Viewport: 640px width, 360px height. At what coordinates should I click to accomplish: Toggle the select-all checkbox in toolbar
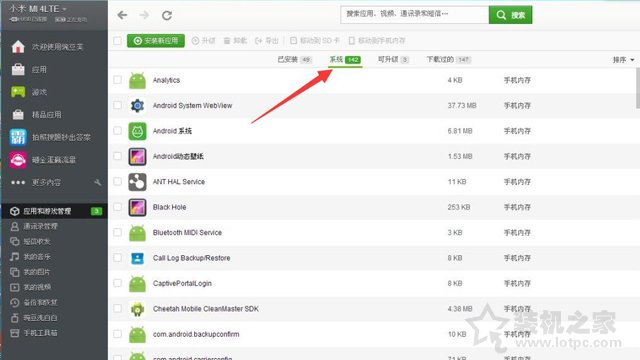point(118,40)
